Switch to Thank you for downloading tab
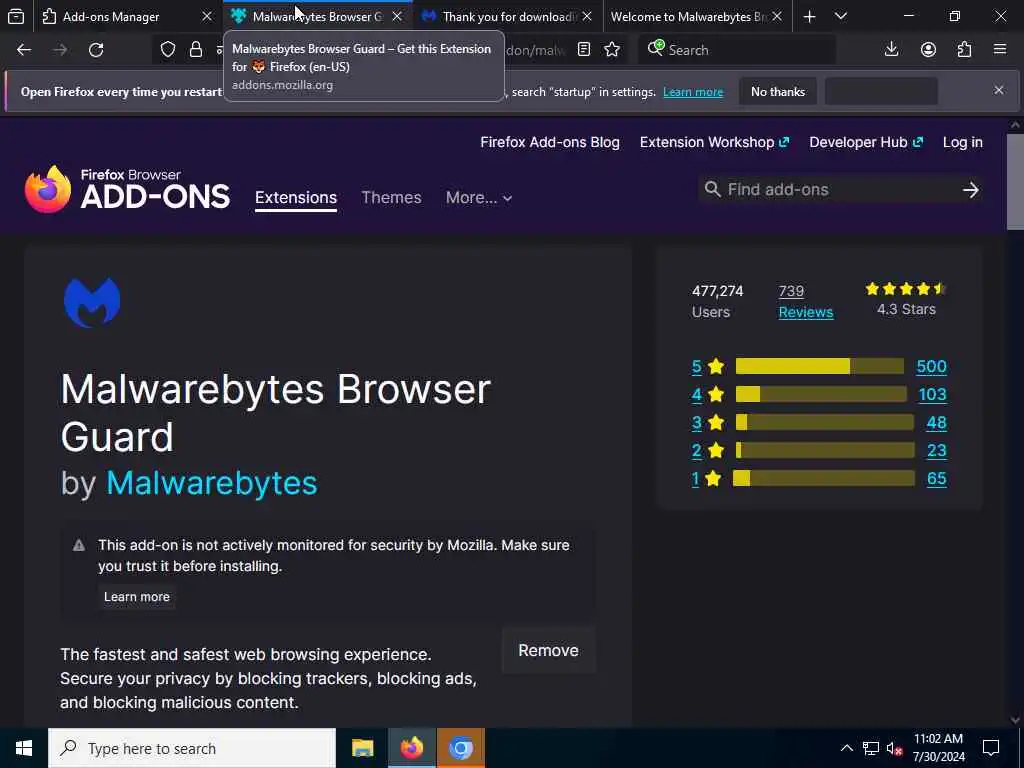The width and height of the screenshot is (1024, 768). tap(506, 17)
